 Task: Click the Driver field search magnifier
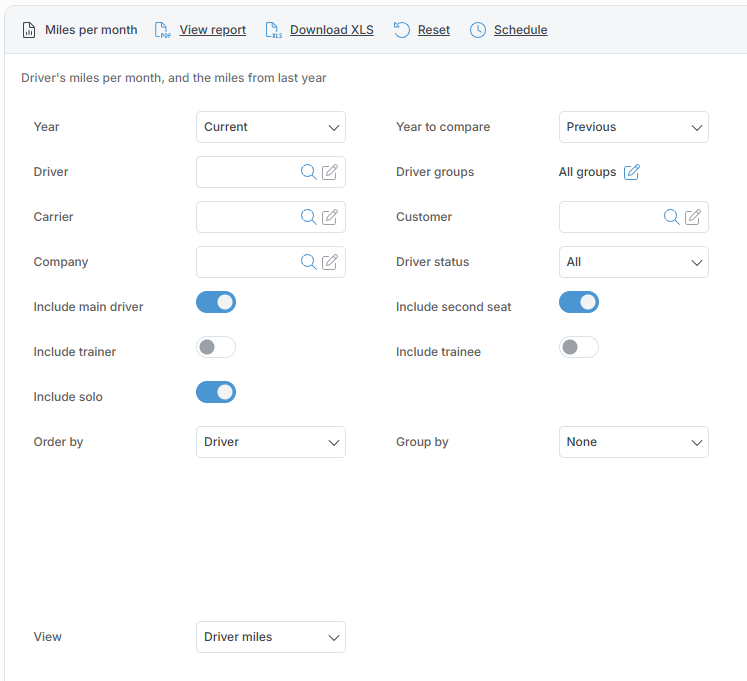pos(309,172)
